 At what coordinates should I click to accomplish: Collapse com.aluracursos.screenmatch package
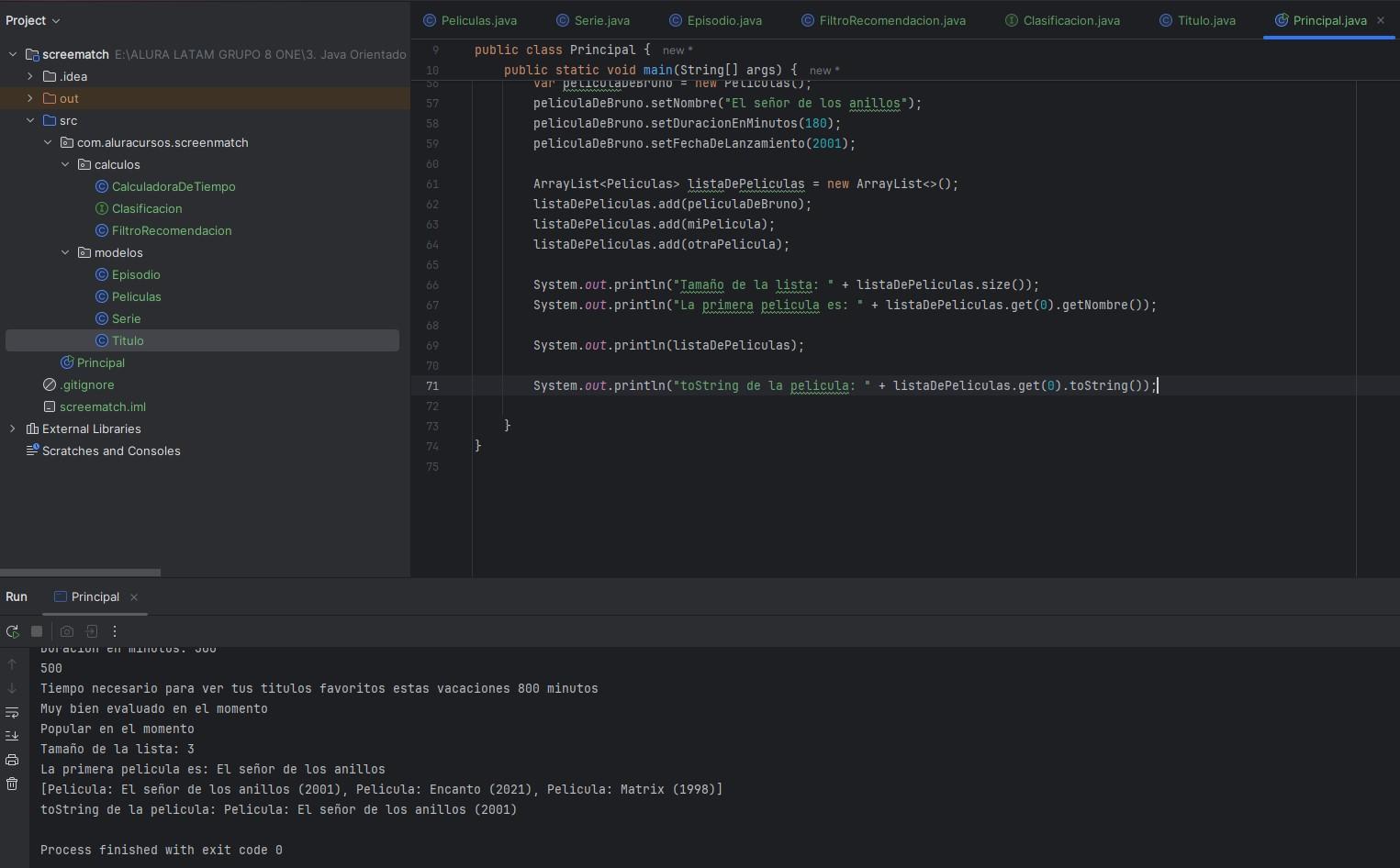[x=48, y=142]
